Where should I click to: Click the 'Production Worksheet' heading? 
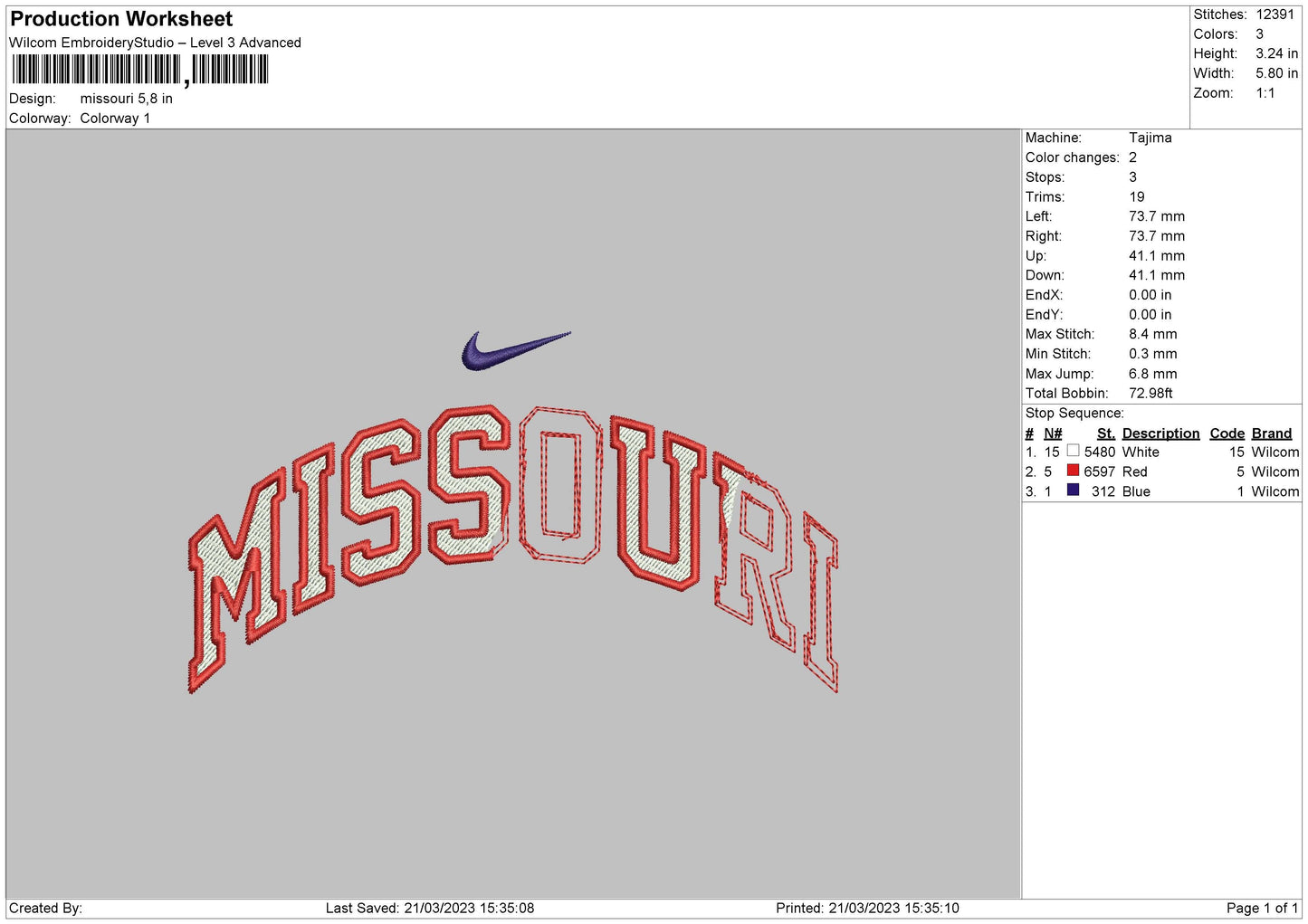pyautogui.click(x=121, y=19)
